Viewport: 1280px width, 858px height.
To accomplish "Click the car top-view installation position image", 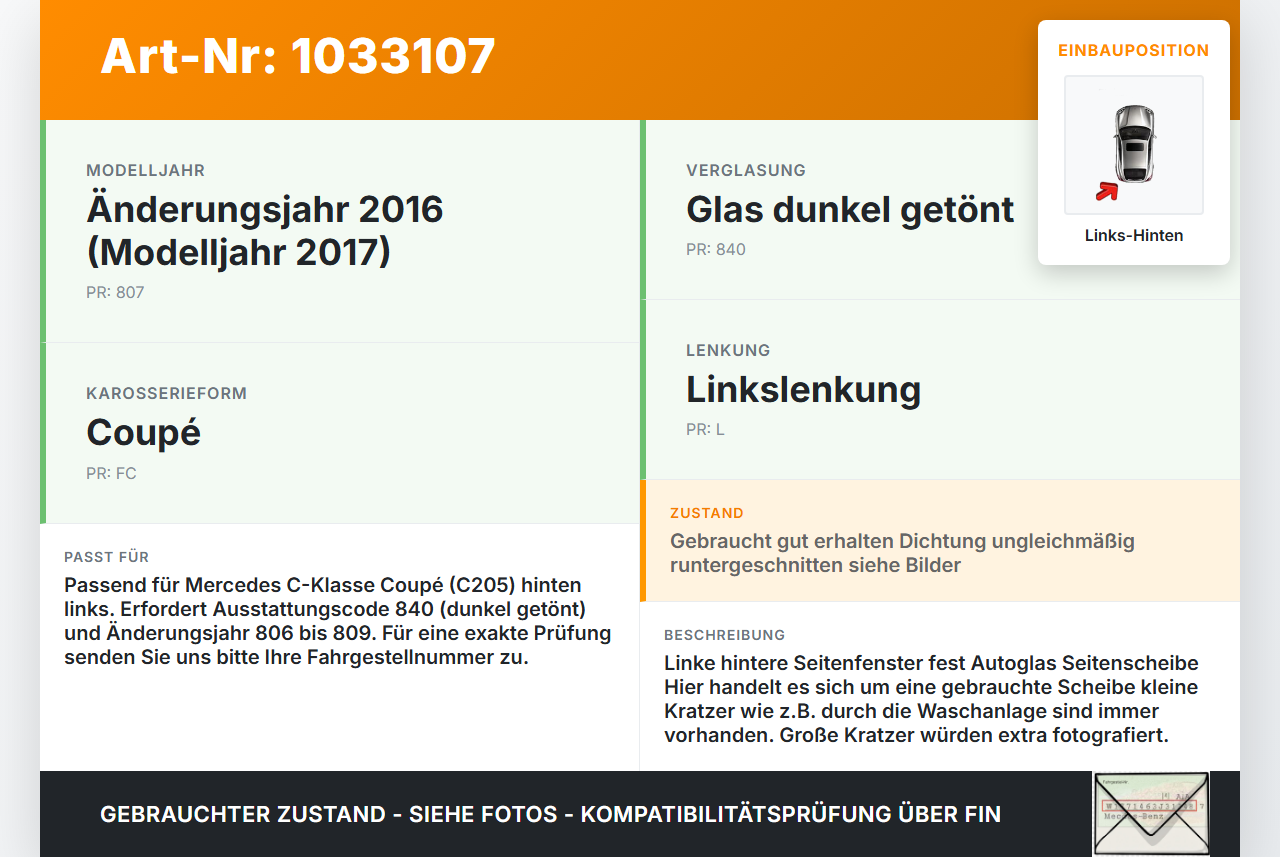I will pos(1134,145).
